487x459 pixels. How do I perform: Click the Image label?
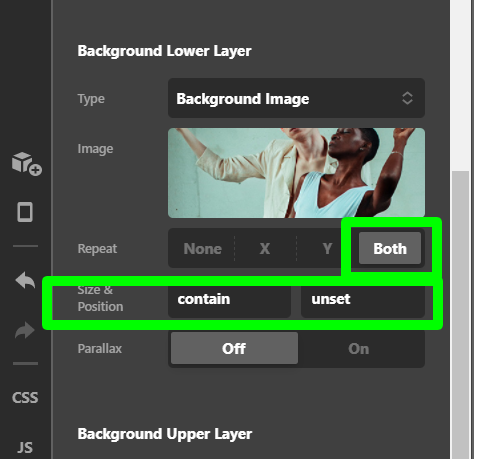(x=95, y=149)
